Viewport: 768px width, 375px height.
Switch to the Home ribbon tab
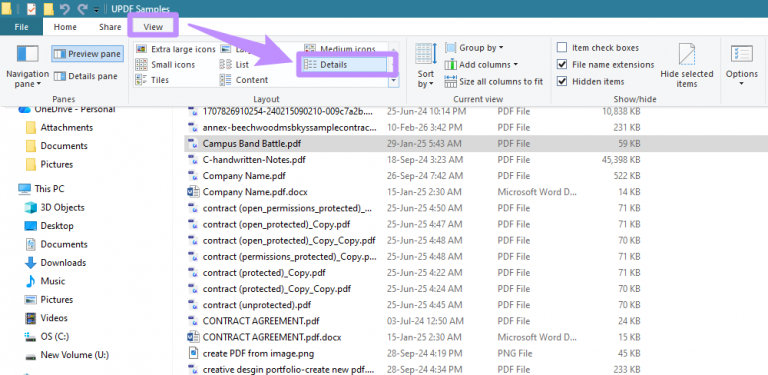coord(65,27)
